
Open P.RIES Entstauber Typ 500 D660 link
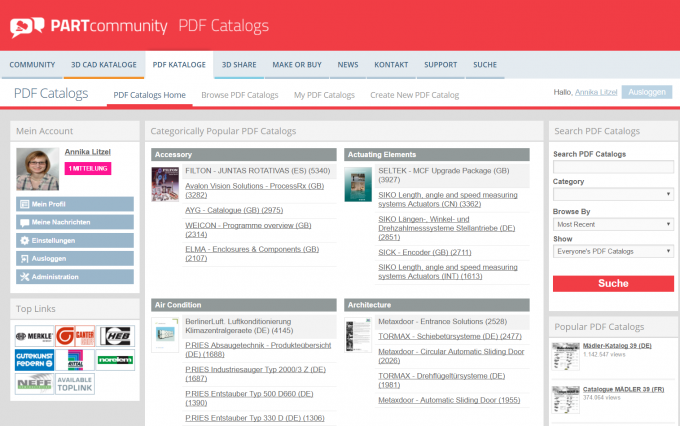click(249, 398)
